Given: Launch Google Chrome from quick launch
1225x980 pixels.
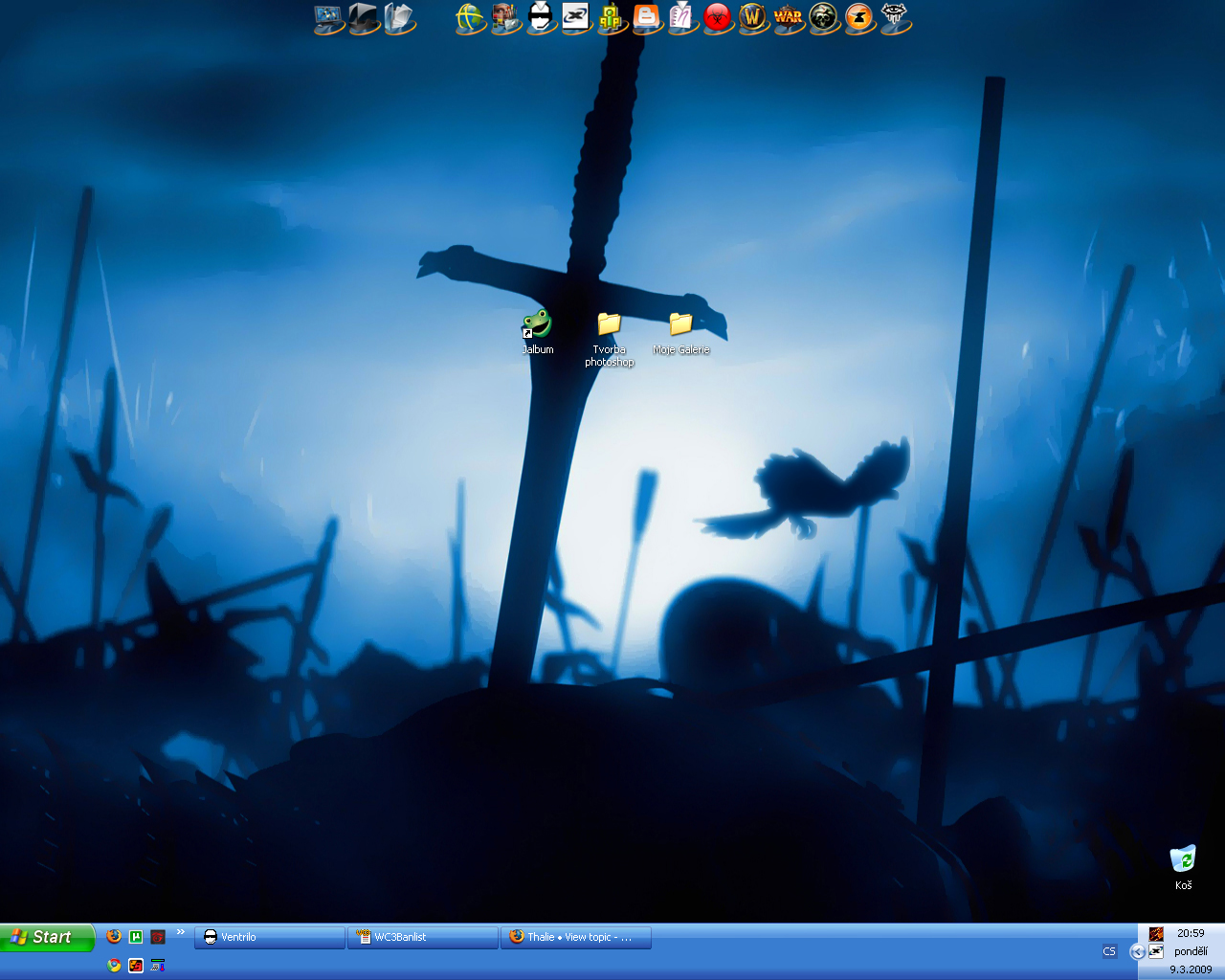Looking at the screenshot, I should coord(114,966).
